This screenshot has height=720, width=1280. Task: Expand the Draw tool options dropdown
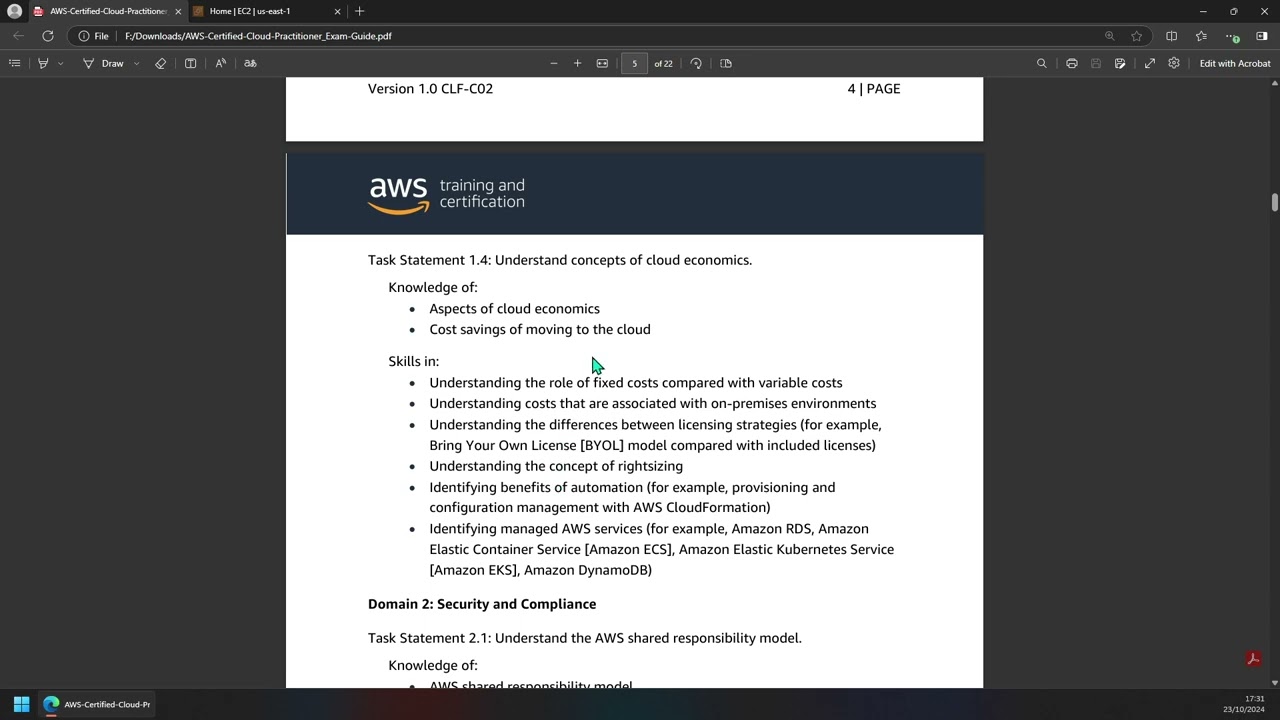136,63
